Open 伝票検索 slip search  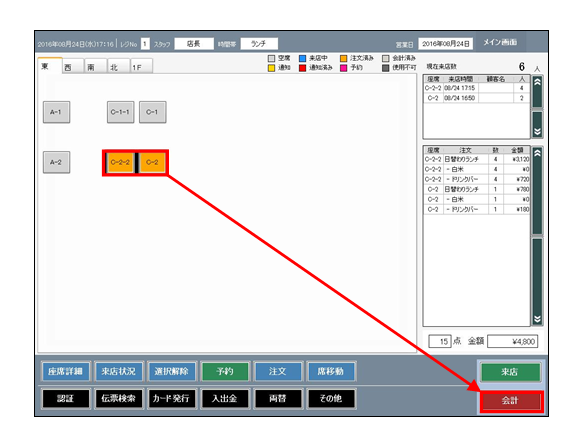(119, 399)
